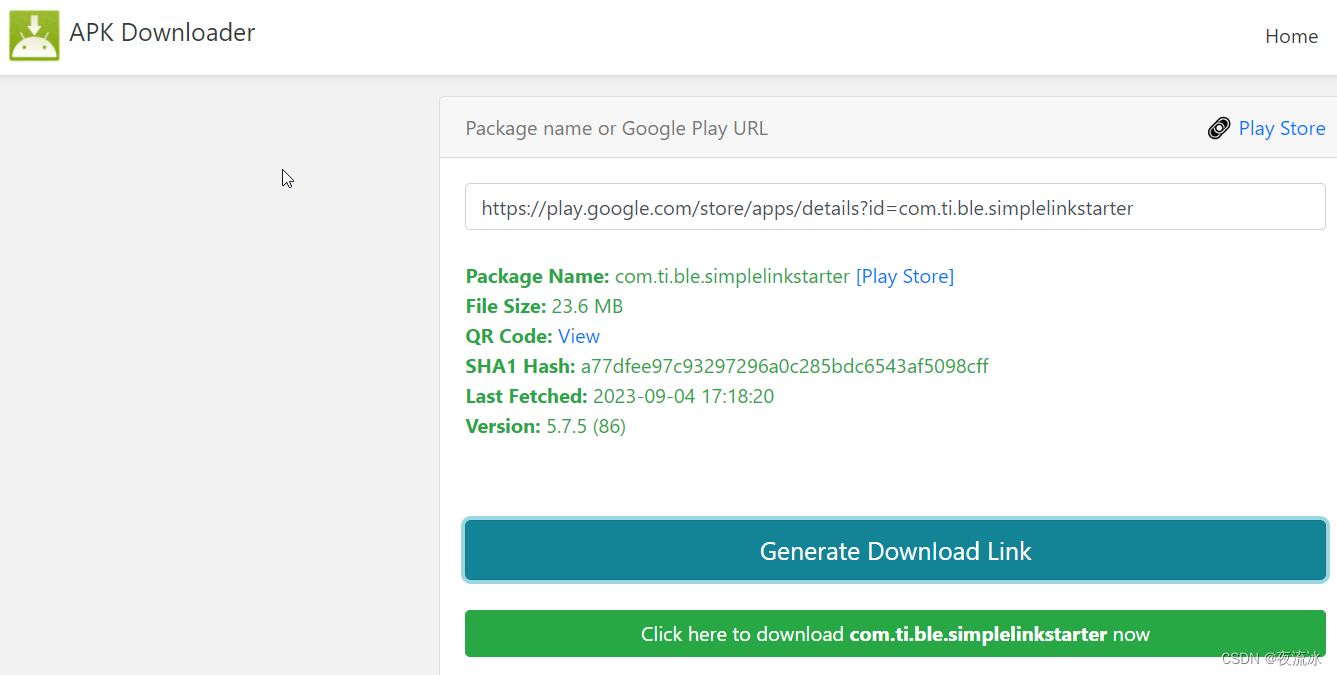This screenshot has width=1337, height=675.
Task: Open the Play Store link in panel header
Action: click(1281, 128)
